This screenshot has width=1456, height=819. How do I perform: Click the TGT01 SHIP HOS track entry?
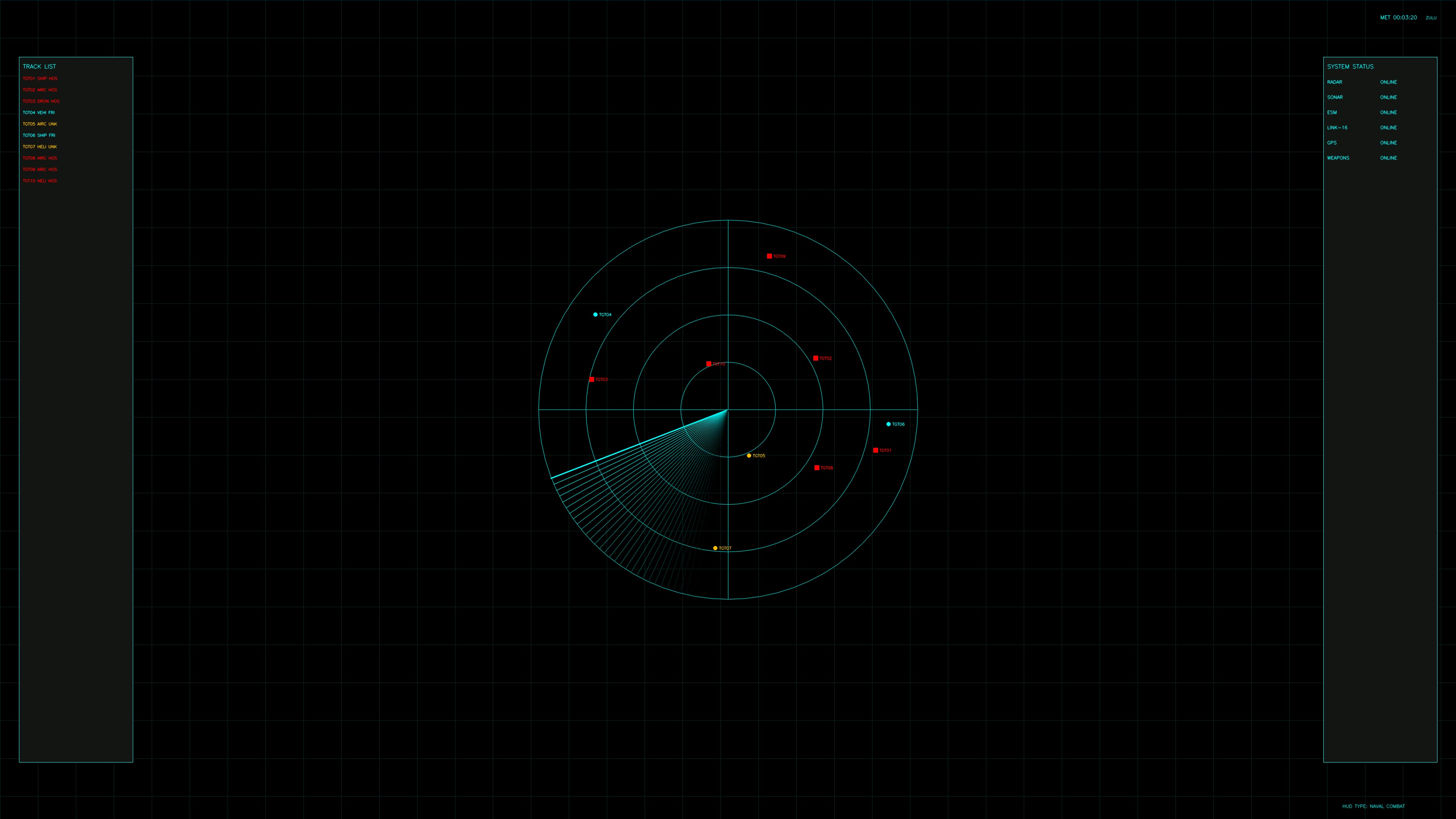tap(39, 78)
